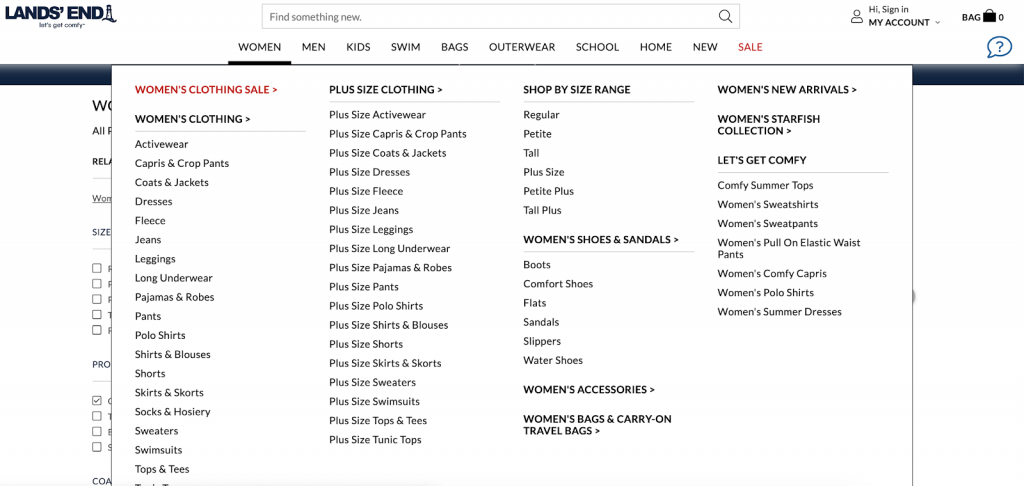1024x486 pixels.
Task: Open Water Shoes link
Action: 552,361
